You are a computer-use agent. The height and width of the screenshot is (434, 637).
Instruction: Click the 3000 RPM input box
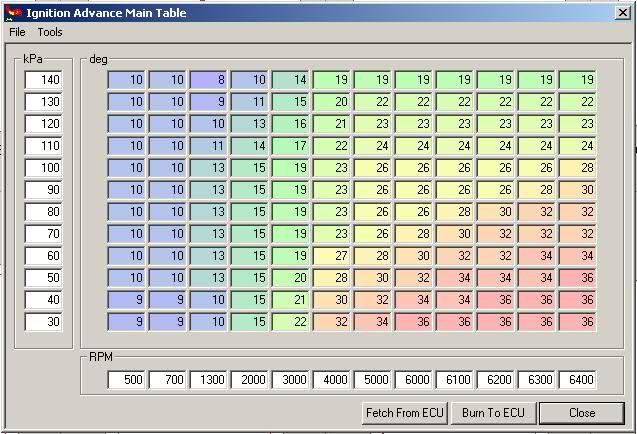[x=290, y=380]
